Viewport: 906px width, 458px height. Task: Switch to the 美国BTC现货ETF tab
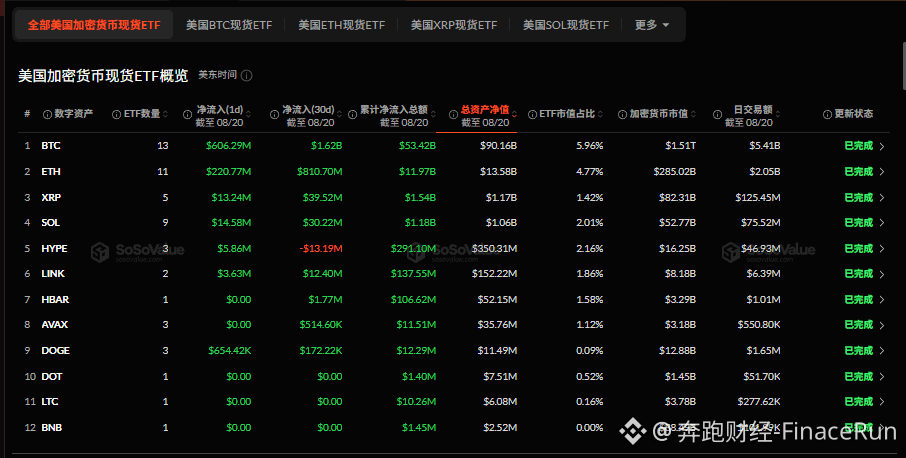click(229, 25)
